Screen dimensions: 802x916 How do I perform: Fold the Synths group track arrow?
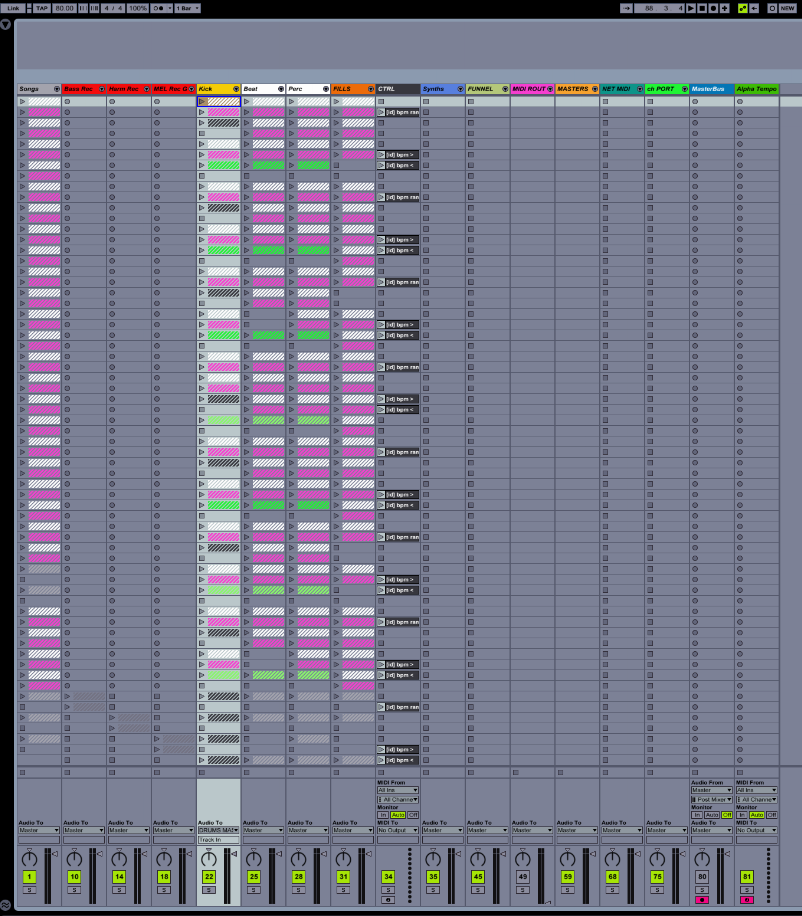(460, 89)
